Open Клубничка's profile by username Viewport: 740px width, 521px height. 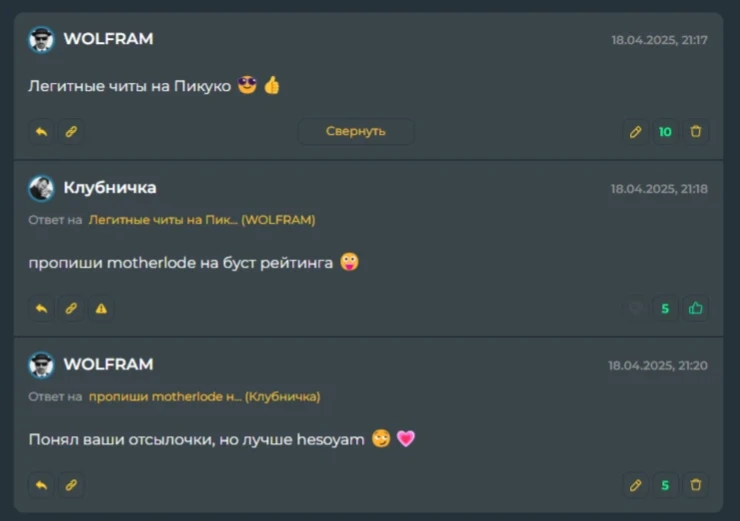click(110, 188)
